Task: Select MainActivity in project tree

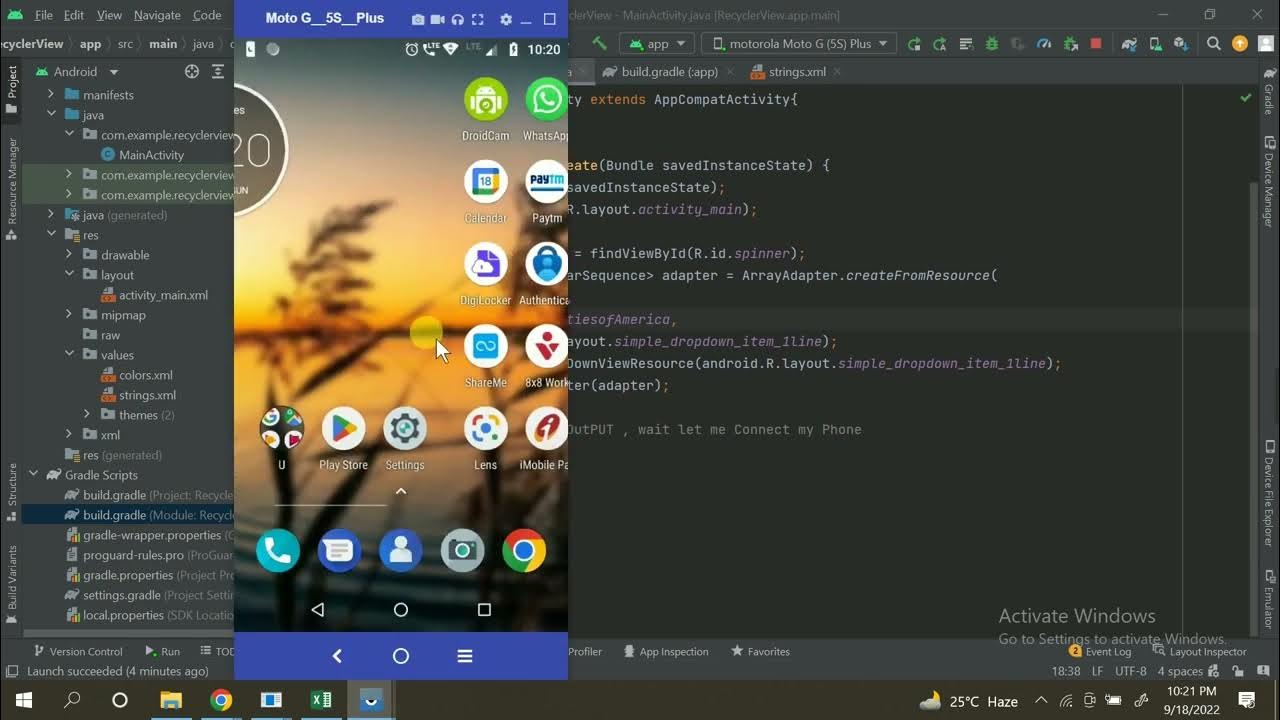Action: point(142,155)
